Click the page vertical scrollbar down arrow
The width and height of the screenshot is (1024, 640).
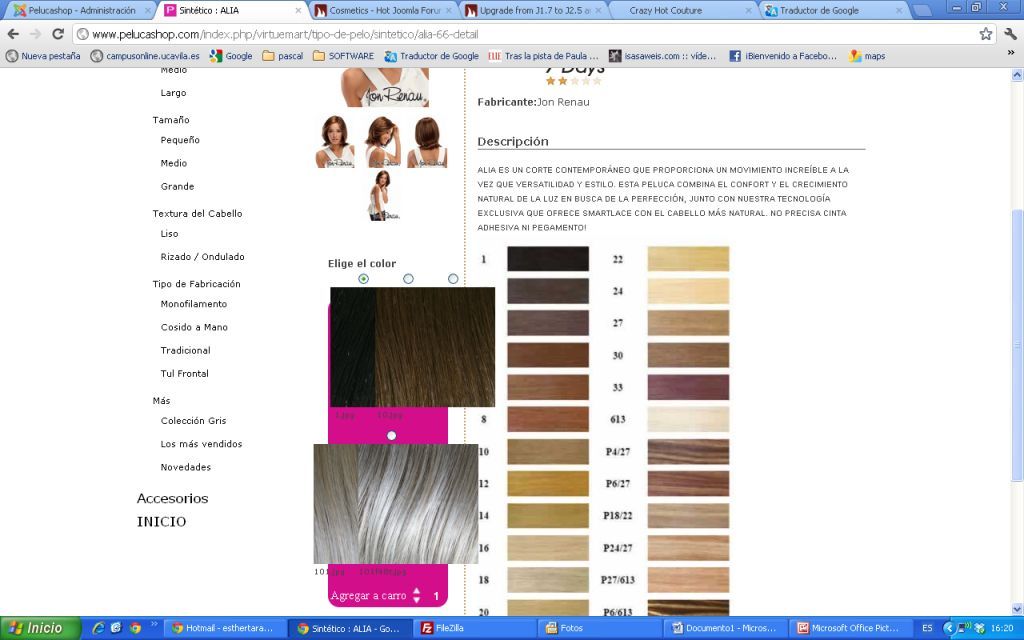click(1017, 609)
